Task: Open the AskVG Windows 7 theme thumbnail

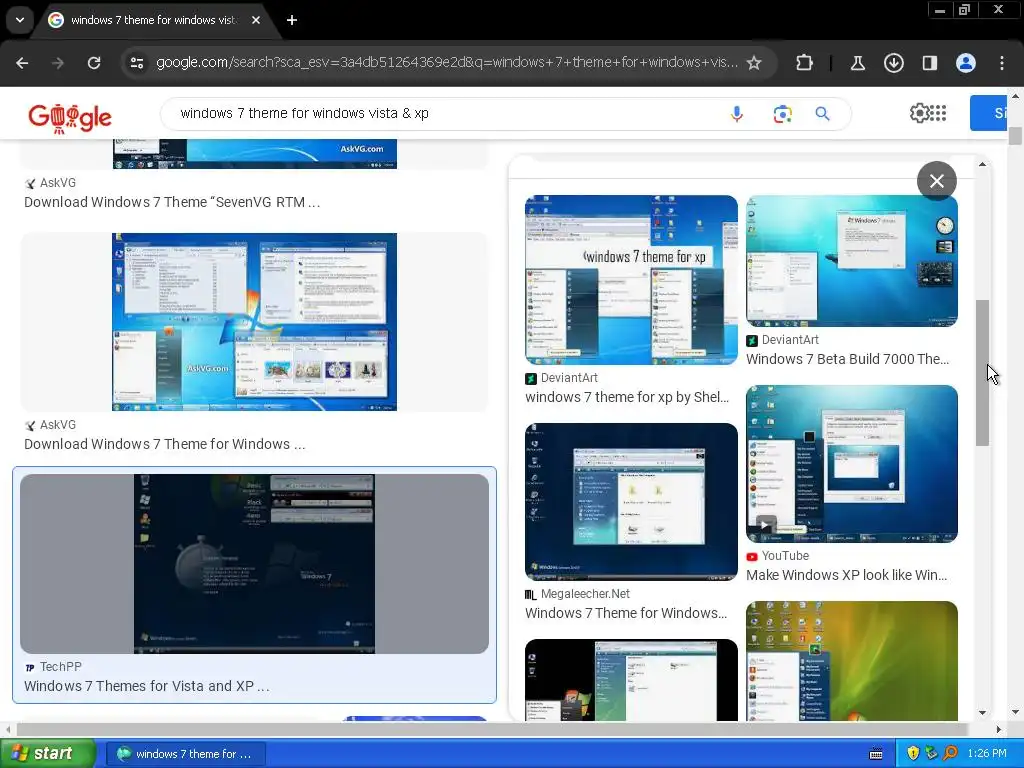Action: pyautogui.click(x=254, y=322)
